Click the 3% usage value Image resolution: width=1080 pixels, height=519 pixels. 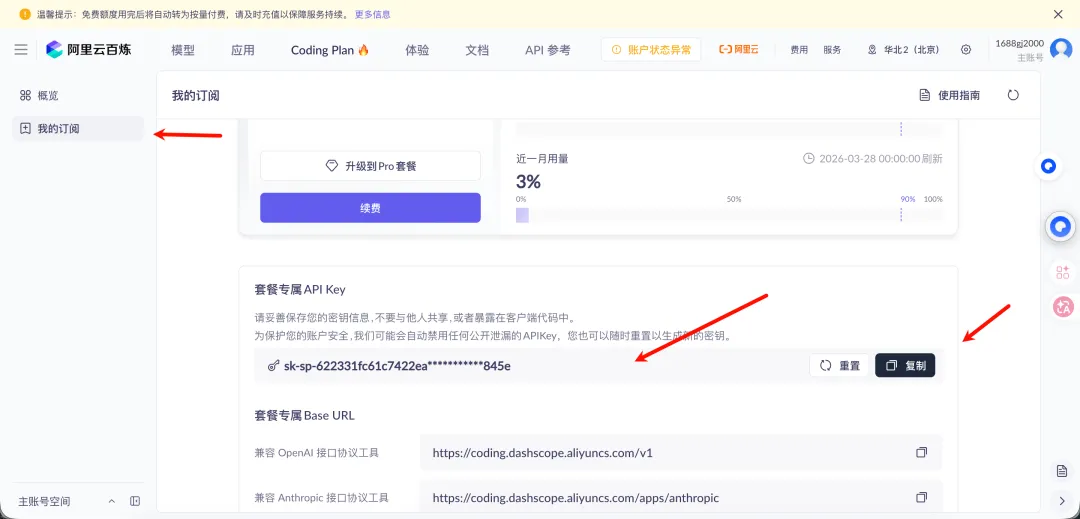(x=528, y=182)
